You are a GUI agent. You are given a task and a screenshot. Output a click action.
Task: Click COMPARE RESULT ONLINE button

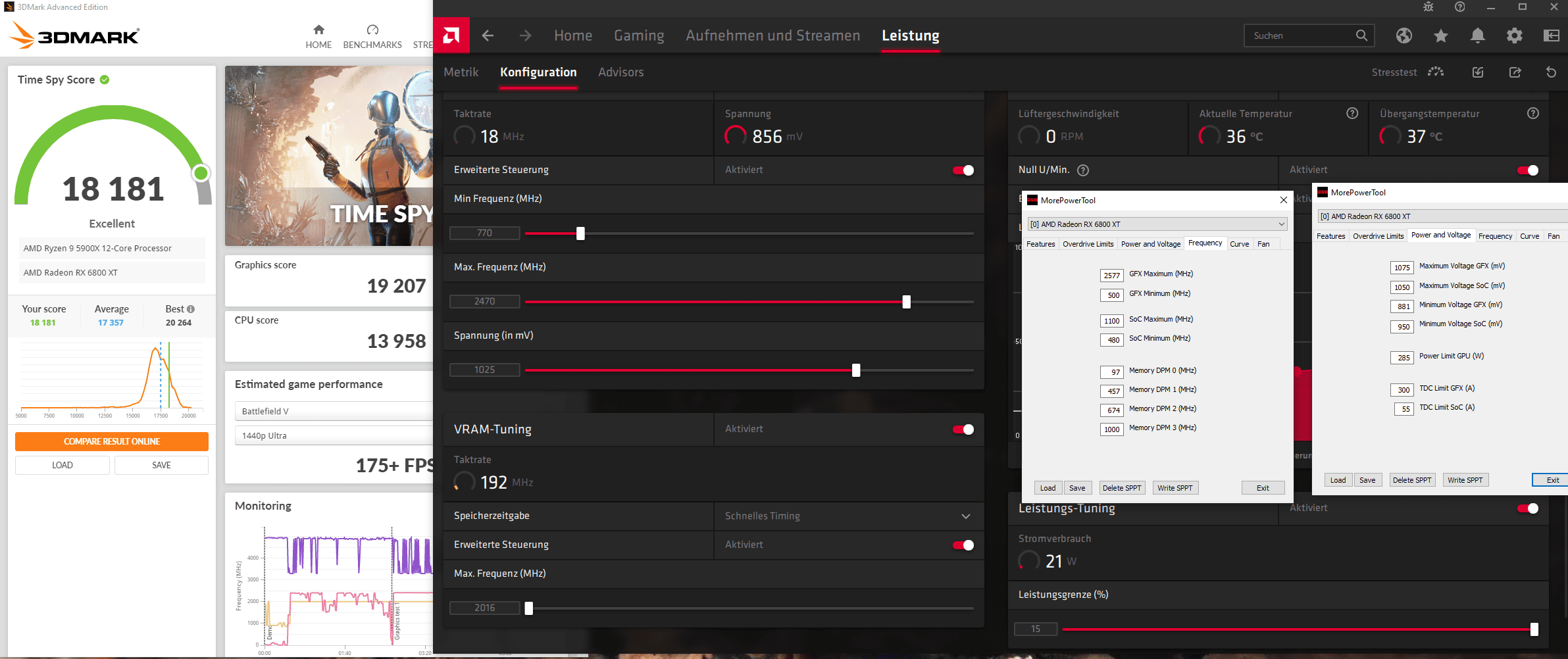tap(112, 441)
